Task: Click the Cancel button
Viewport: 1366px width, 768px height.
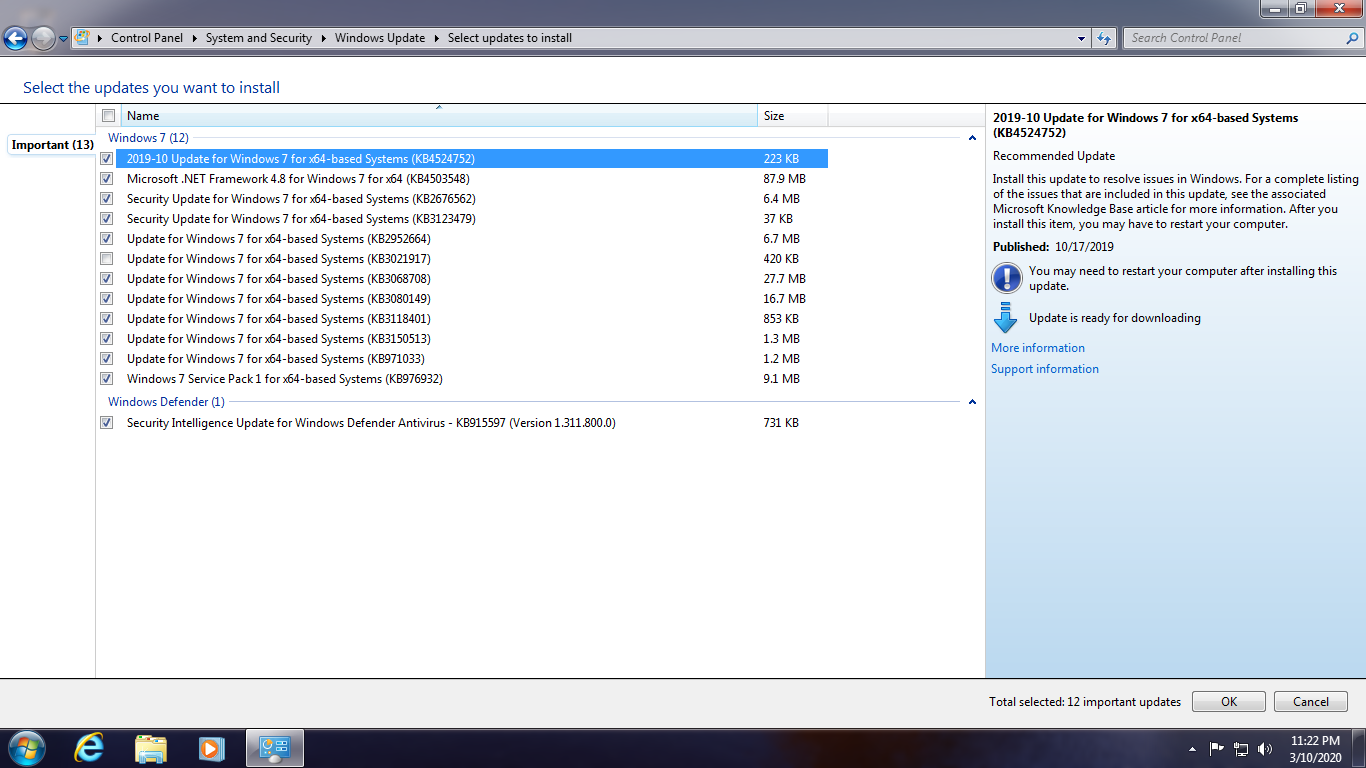Action: point(1311,702)
